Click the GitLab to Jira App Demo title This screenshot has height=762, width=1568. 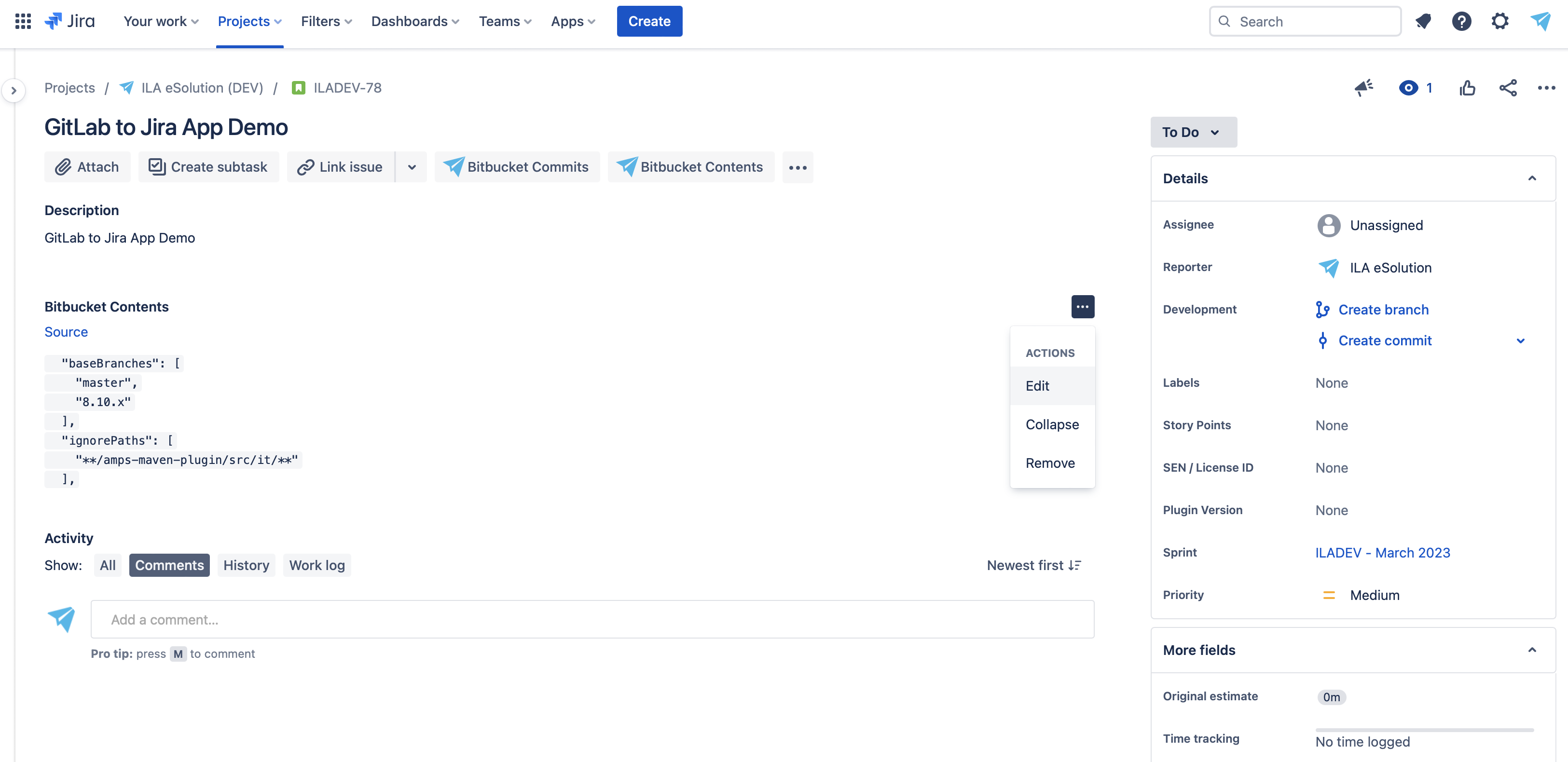click(x=165, y=127)
